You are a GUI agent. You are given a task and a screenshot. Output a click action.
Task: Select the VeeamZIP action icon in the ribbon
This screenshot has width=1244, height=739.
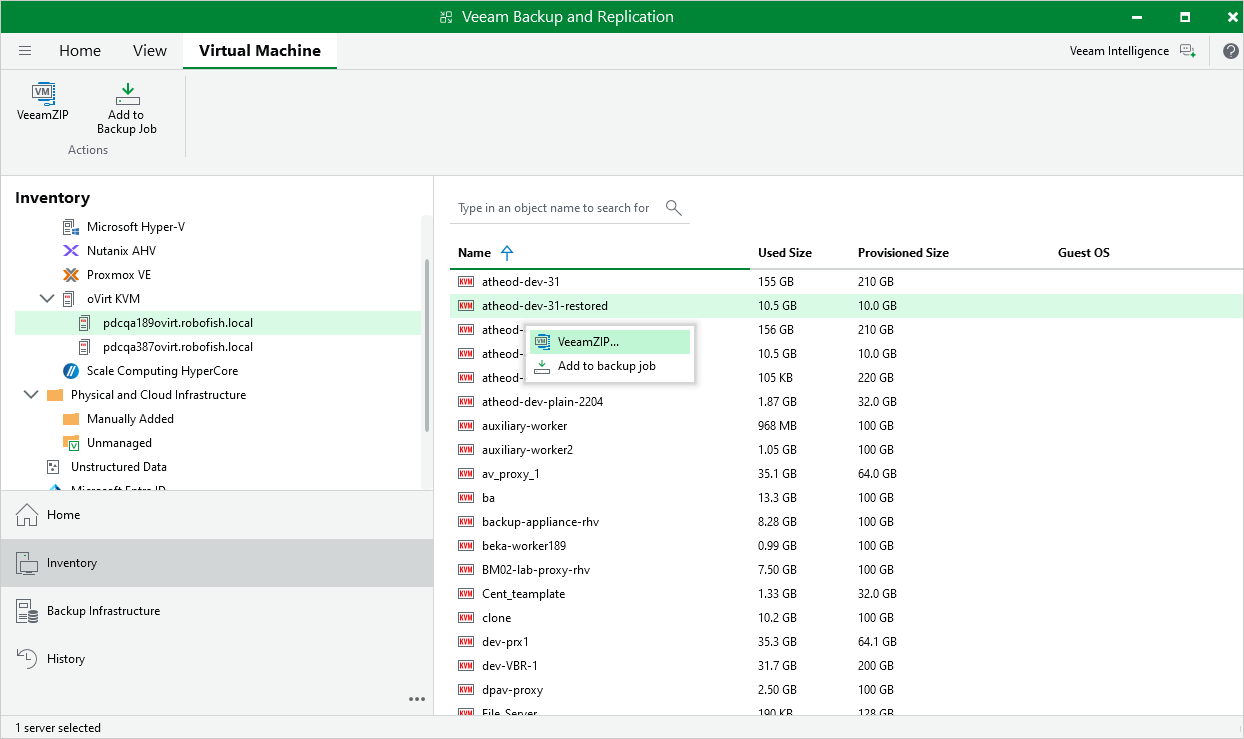pyautogui.click(x=43, y=105)
